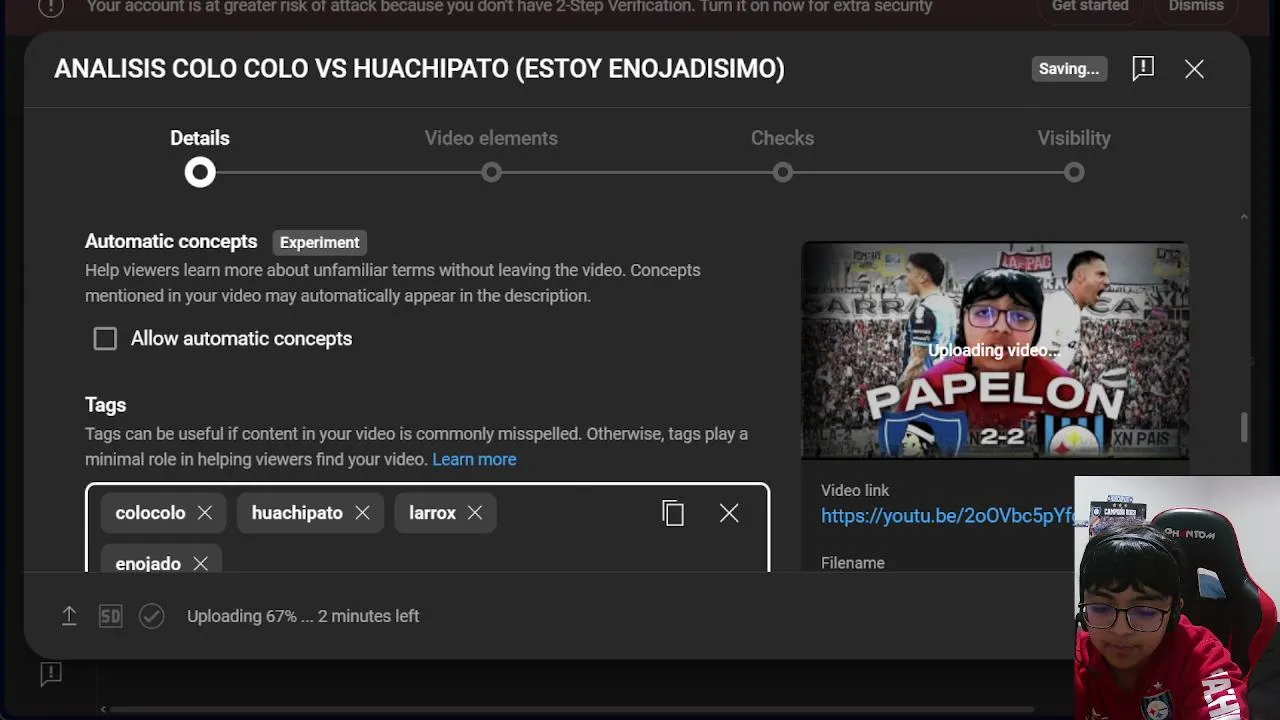The height and width of the screenshot is (720, 1280).
Task: Enable the Allow automatic concepts checkbox
Action: tap(105, 339)
